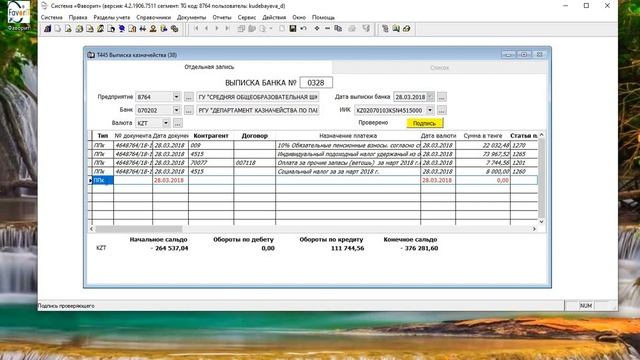Viewport: 640px width, 360px height.
Task: Click ellipsis button next to ИИК field
Action: click(442, 110)
